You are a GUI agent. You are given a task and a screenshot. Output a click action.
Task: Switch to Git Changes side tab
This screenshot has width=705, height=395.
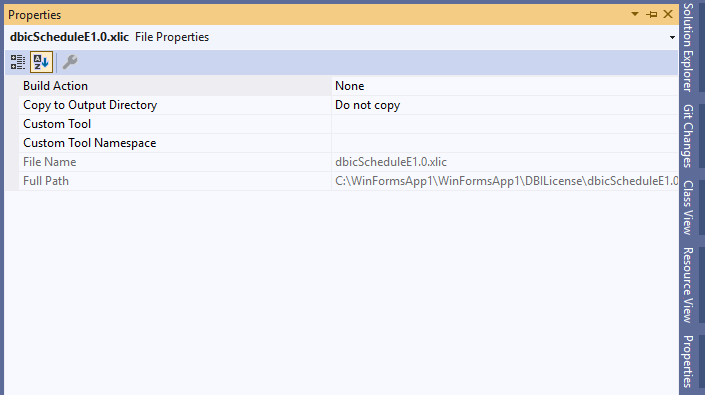point(688,136)
